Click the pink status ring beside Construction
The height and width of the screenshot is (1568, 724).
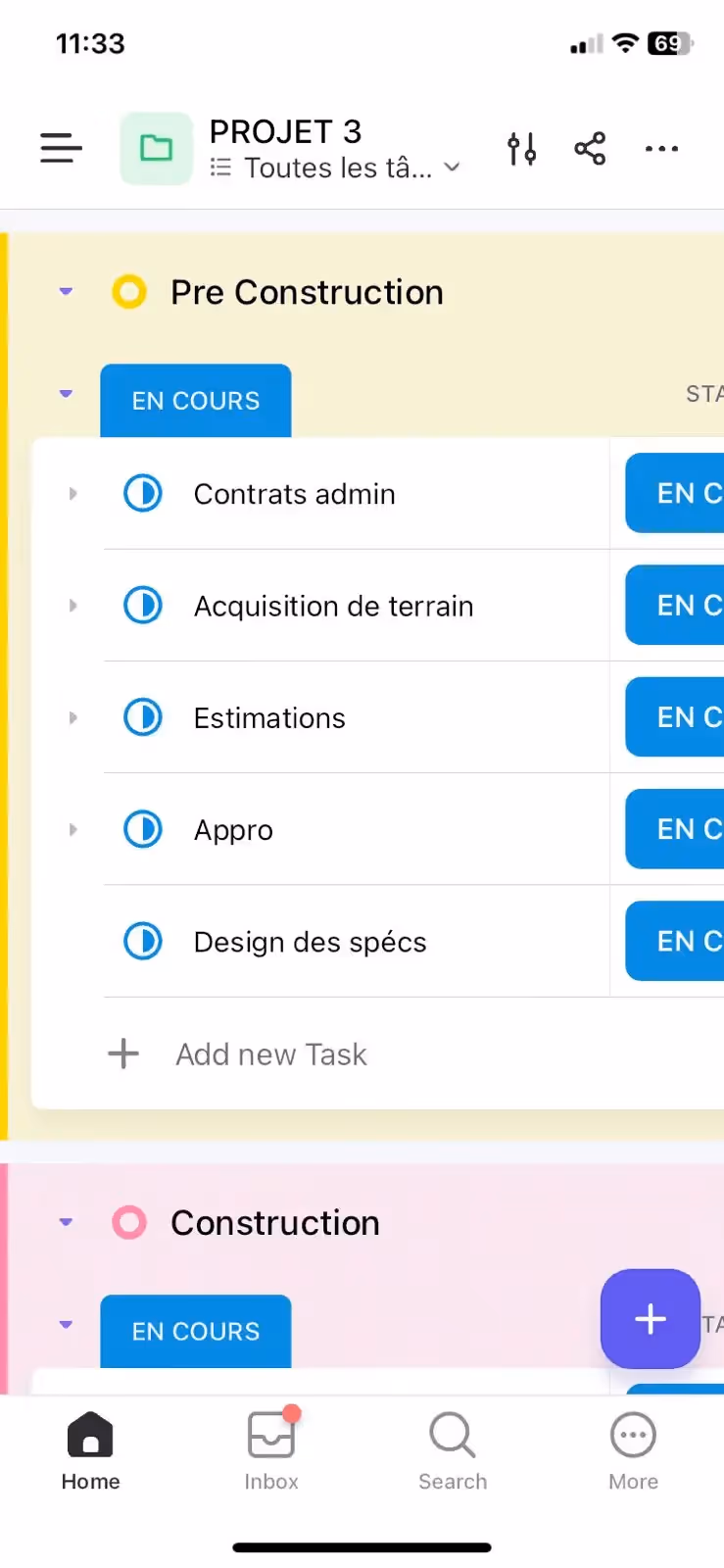tap(128, 1222)
